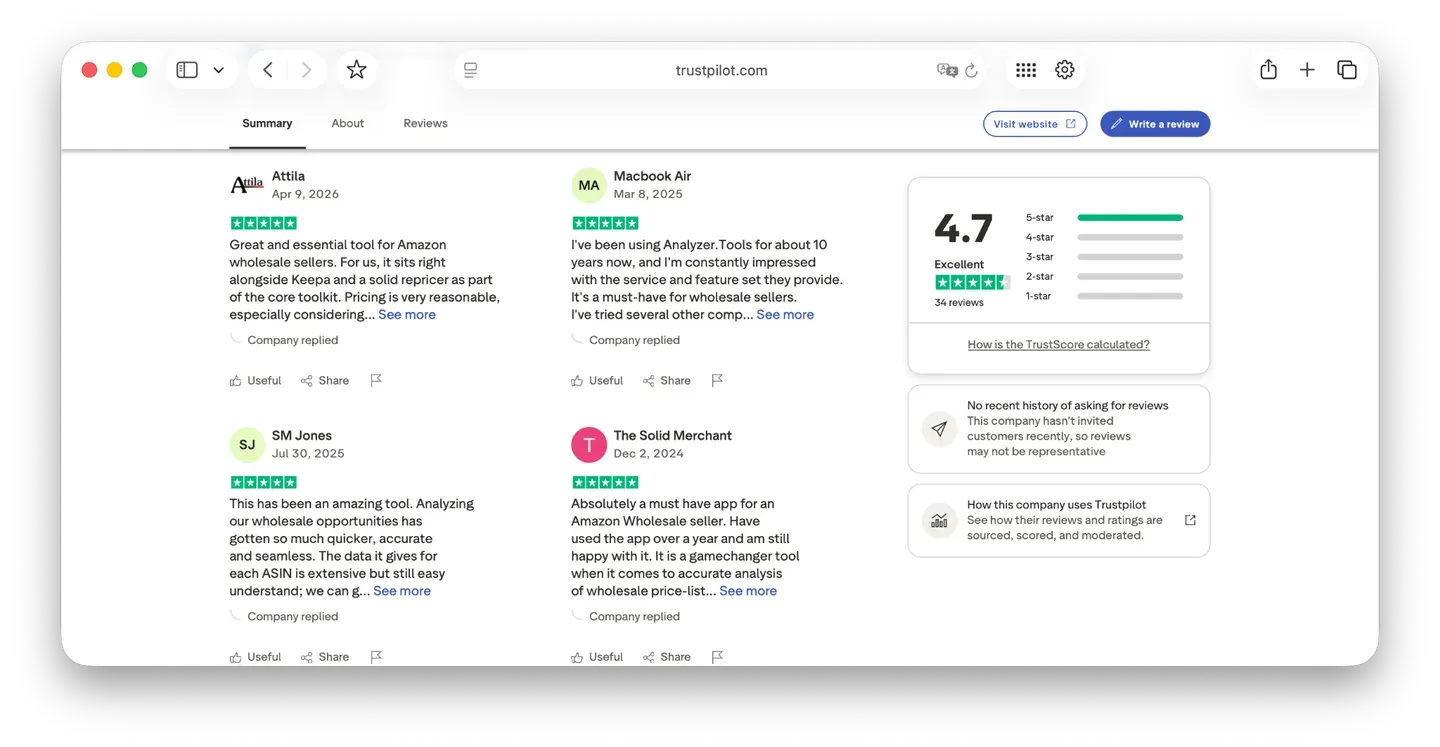Open How is the TrustScore calculated link
The width and height of the screenshot is (1440, 747).
click(1058, 345)
